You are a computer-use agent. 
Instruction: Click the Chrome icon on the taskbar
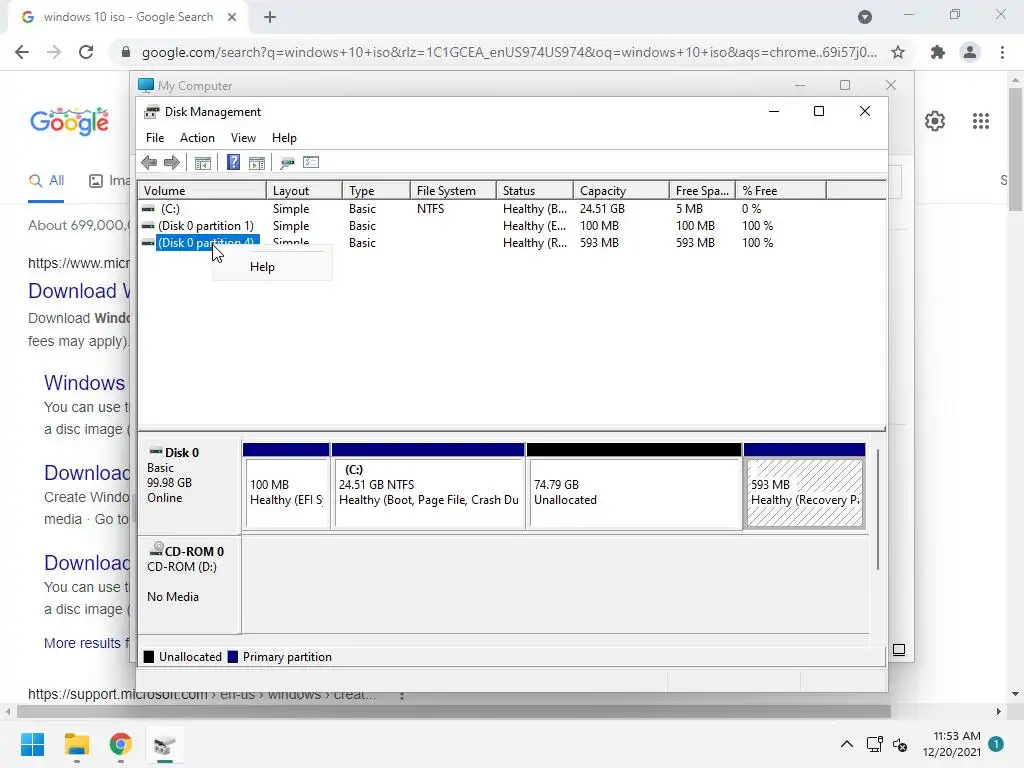click(120, 744)
